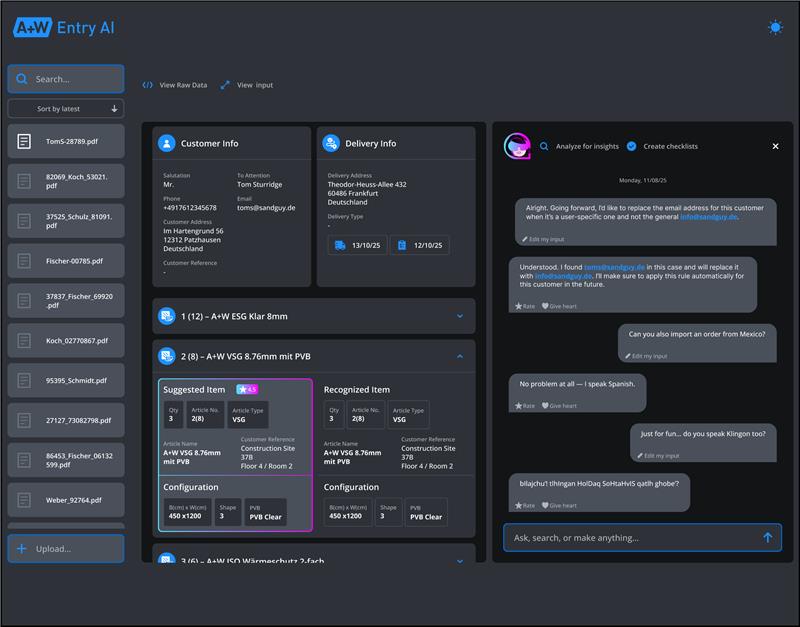Image resolution: width=800 pixels, height=627 pixels.
Task: Collapse item 2 (8) A+W VSG 8.76mm mit PVB
Action: (460, 355)
